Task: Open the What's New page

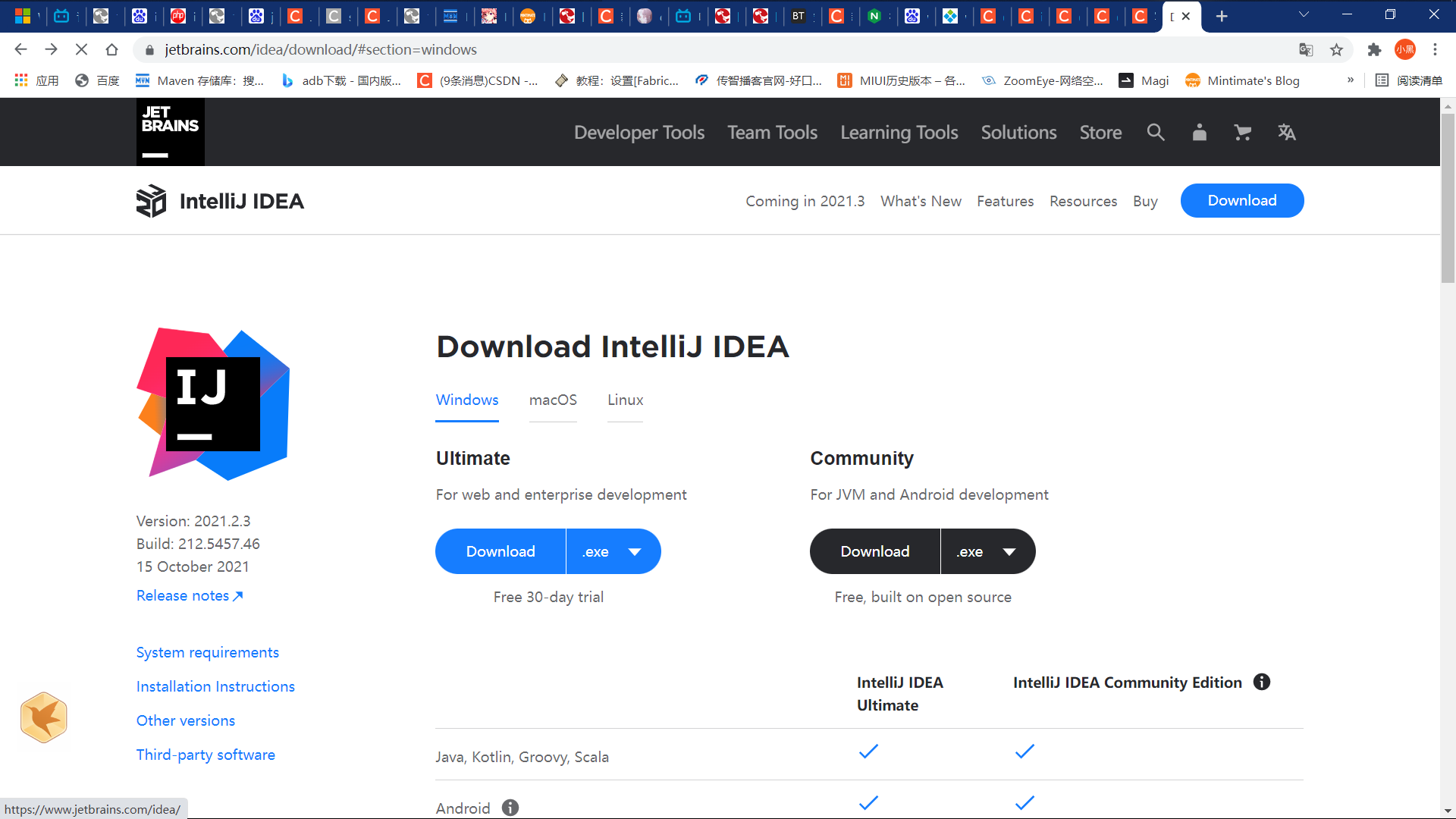Action: coord(921,201)
